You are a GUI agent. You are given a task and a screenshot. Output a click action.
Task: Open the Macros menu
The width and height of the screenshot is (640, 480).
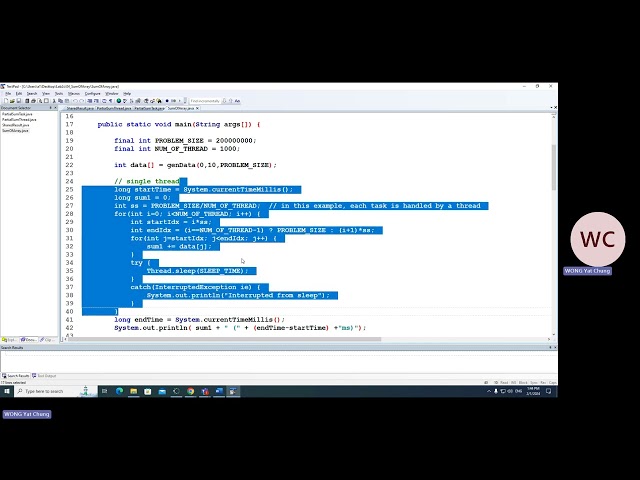[74, 93]
